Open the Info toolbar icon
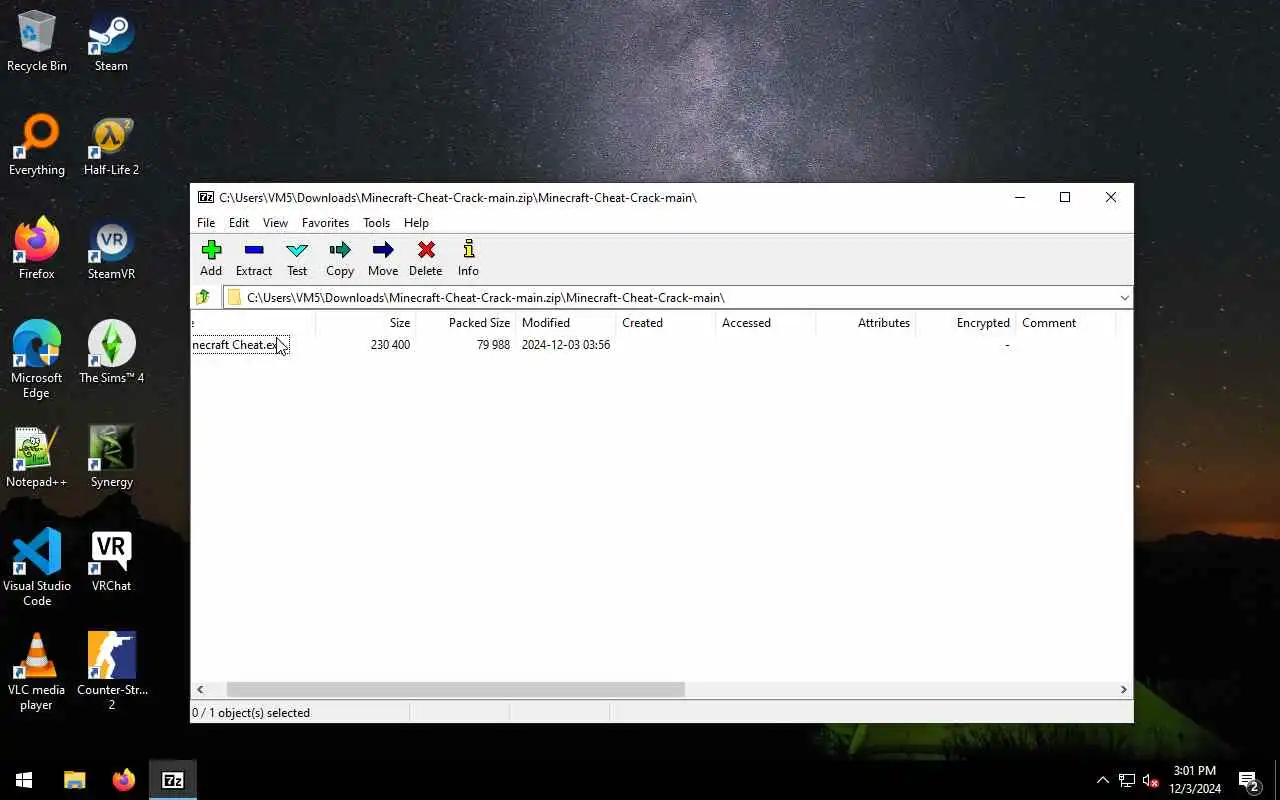The width and height of the screenshot is (1280, 800). pos(468,258)
